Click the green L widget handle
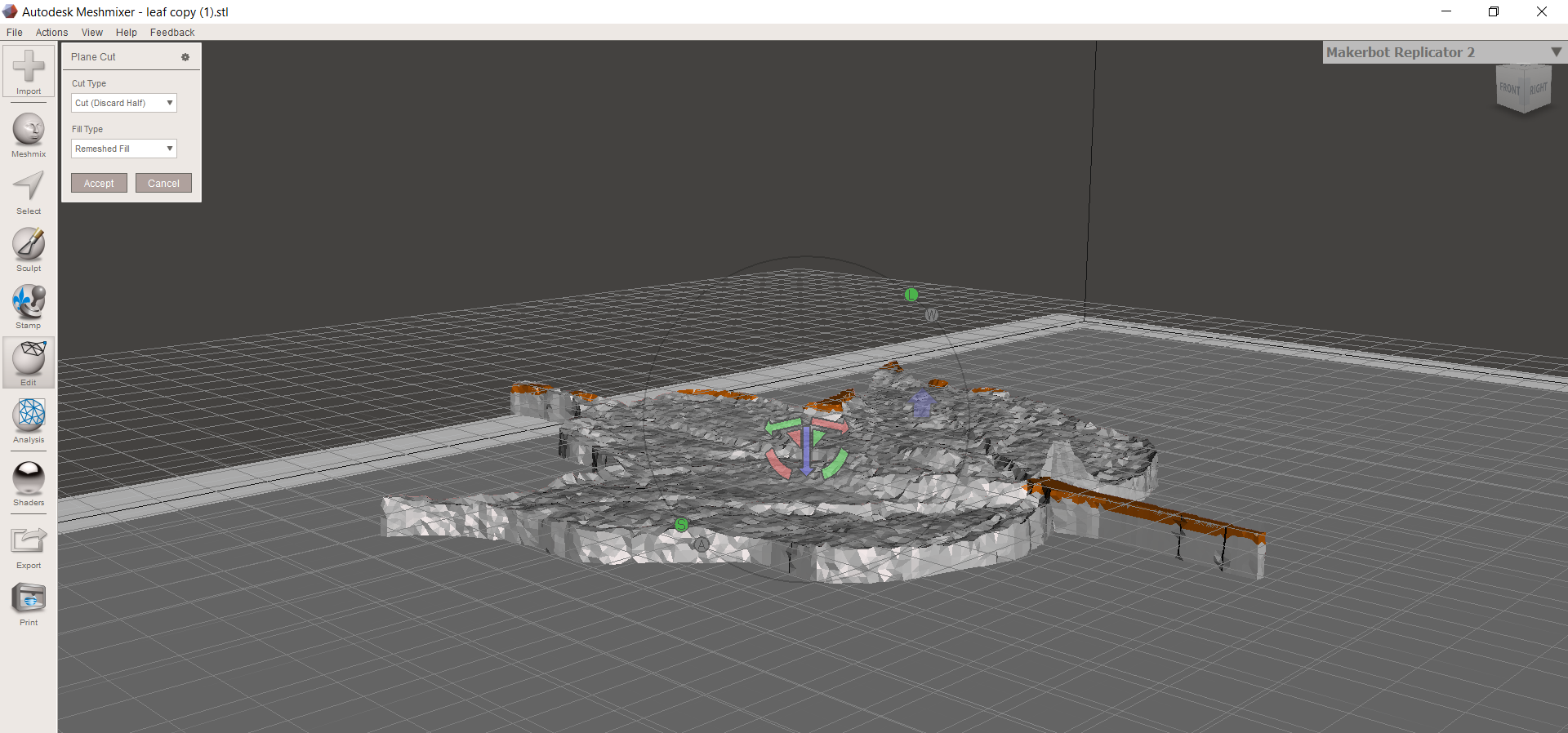 (x=911, y=295)
